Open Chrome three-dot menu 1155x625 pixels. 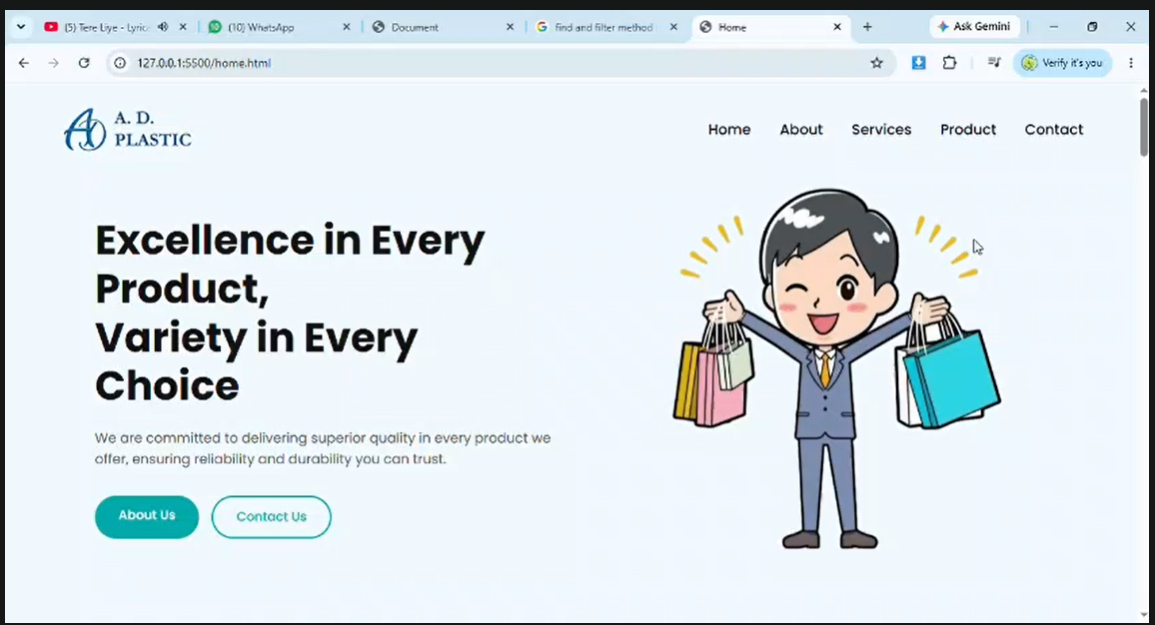coord(1131,63)
